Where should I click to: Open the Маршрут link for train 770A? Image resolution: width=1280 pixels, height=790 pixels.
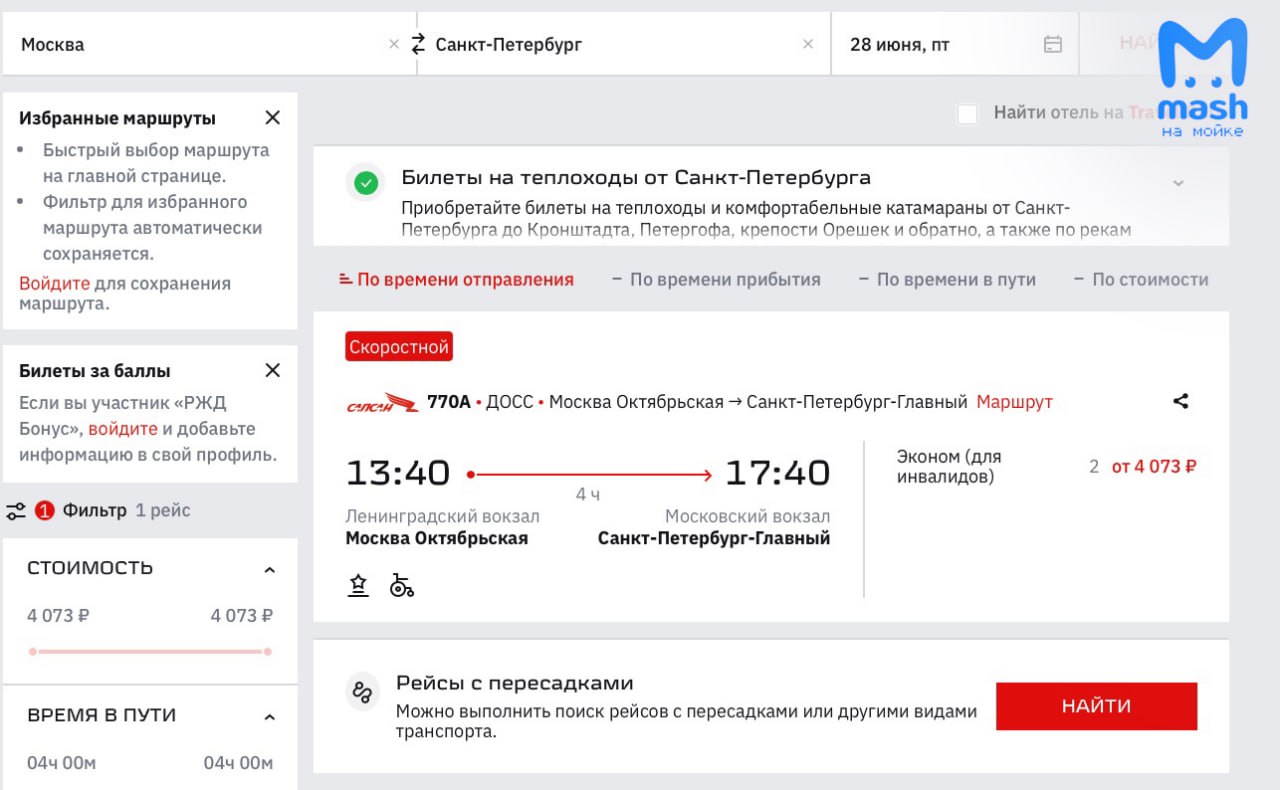click(x=1014, y=402)
